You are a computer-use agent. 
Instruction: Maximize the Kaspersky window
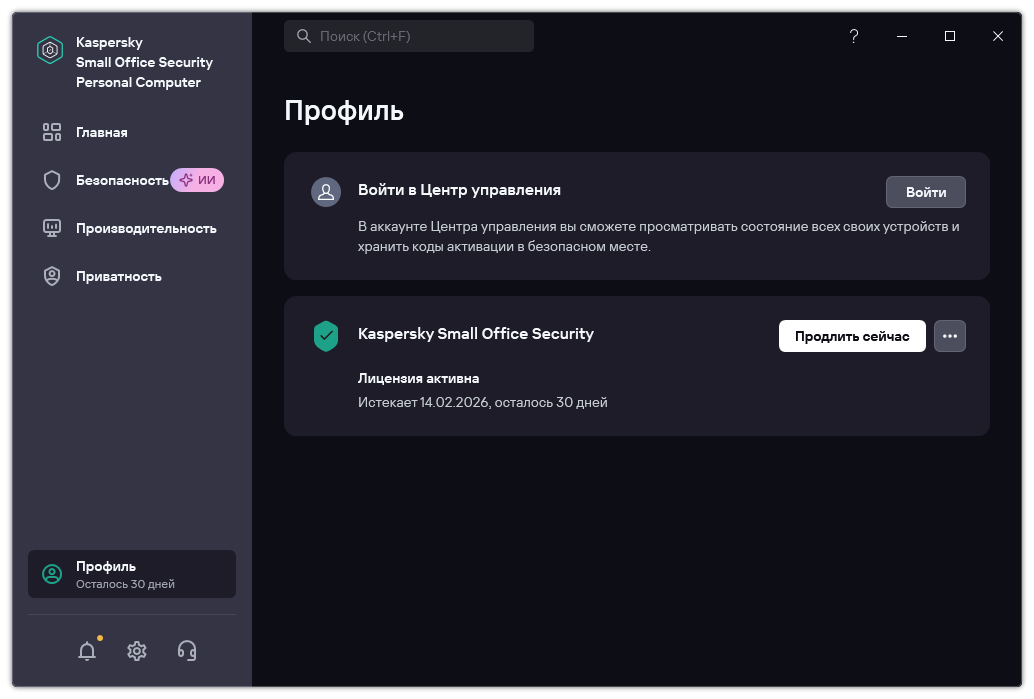pos(950,36)
